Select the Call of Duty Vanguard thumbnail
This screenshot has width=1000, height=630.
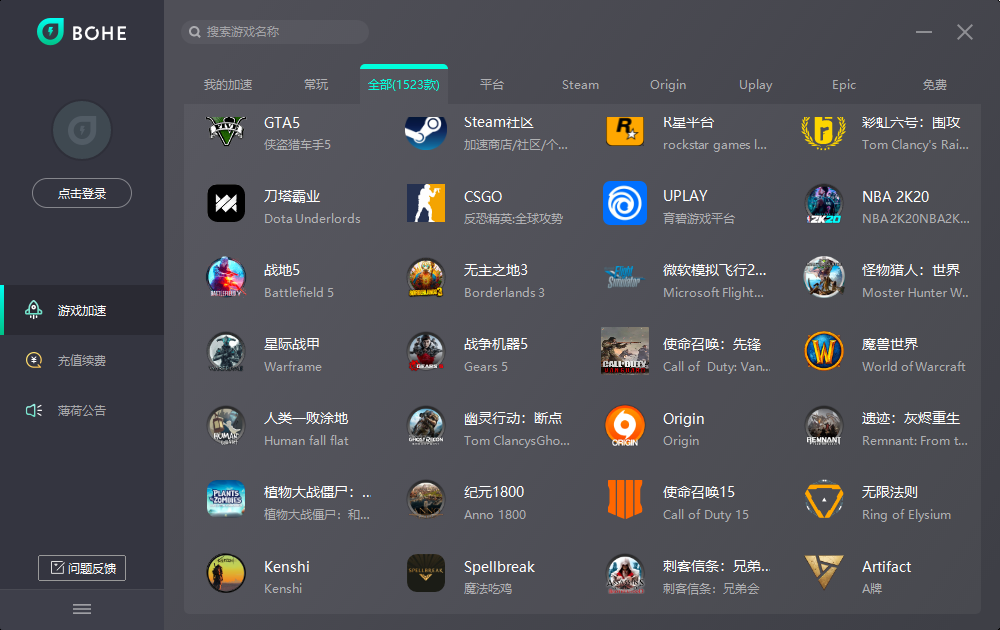click(624, 351)
